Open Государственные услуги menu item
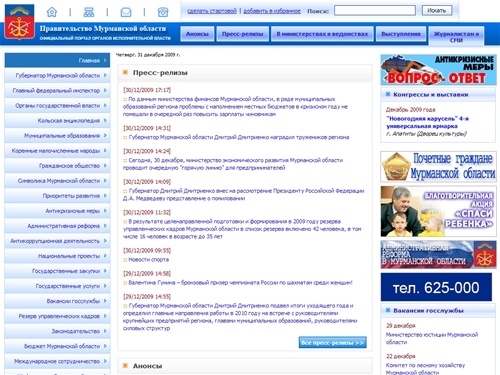Screen dimensions: 500x375 click(57, 286)
